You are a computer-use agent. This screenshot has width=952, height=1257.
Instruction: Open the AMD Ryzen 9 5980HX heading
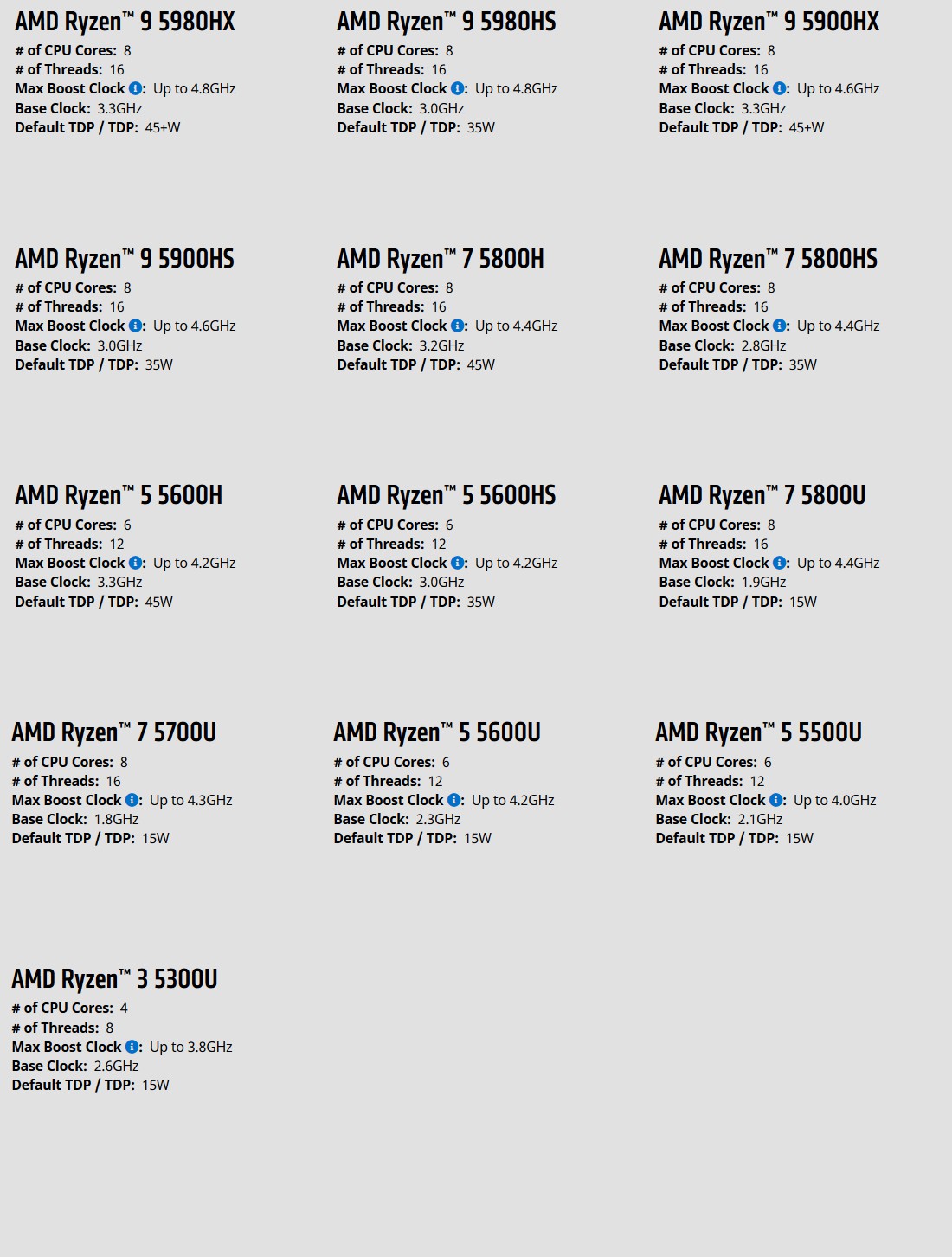coord(125,22)
